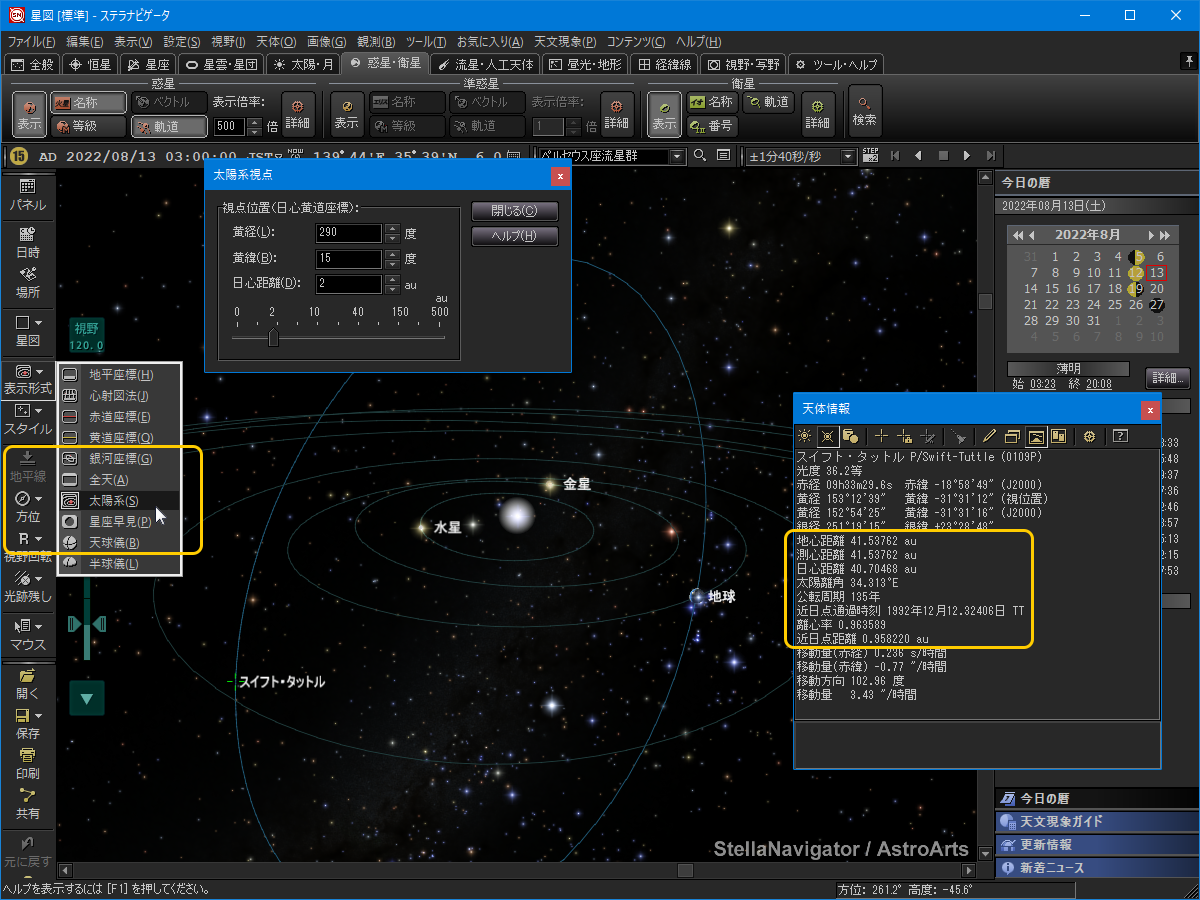Increase 表示倍率 500 spinner
Screen dimensions: 1200x900
pos(256,122)
